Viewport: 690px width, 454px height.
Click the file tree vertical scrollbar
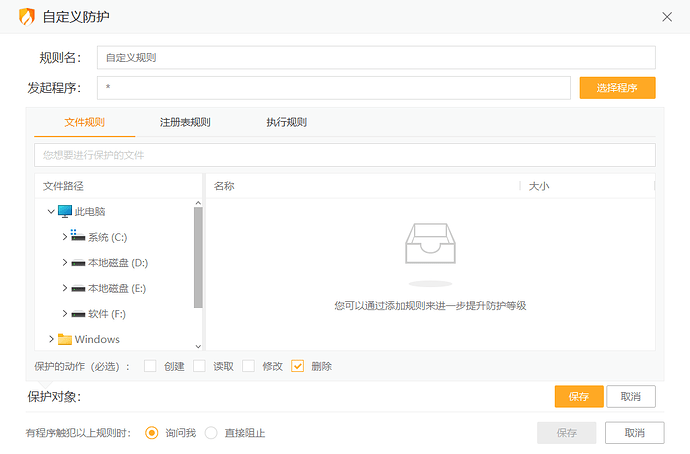198,260
